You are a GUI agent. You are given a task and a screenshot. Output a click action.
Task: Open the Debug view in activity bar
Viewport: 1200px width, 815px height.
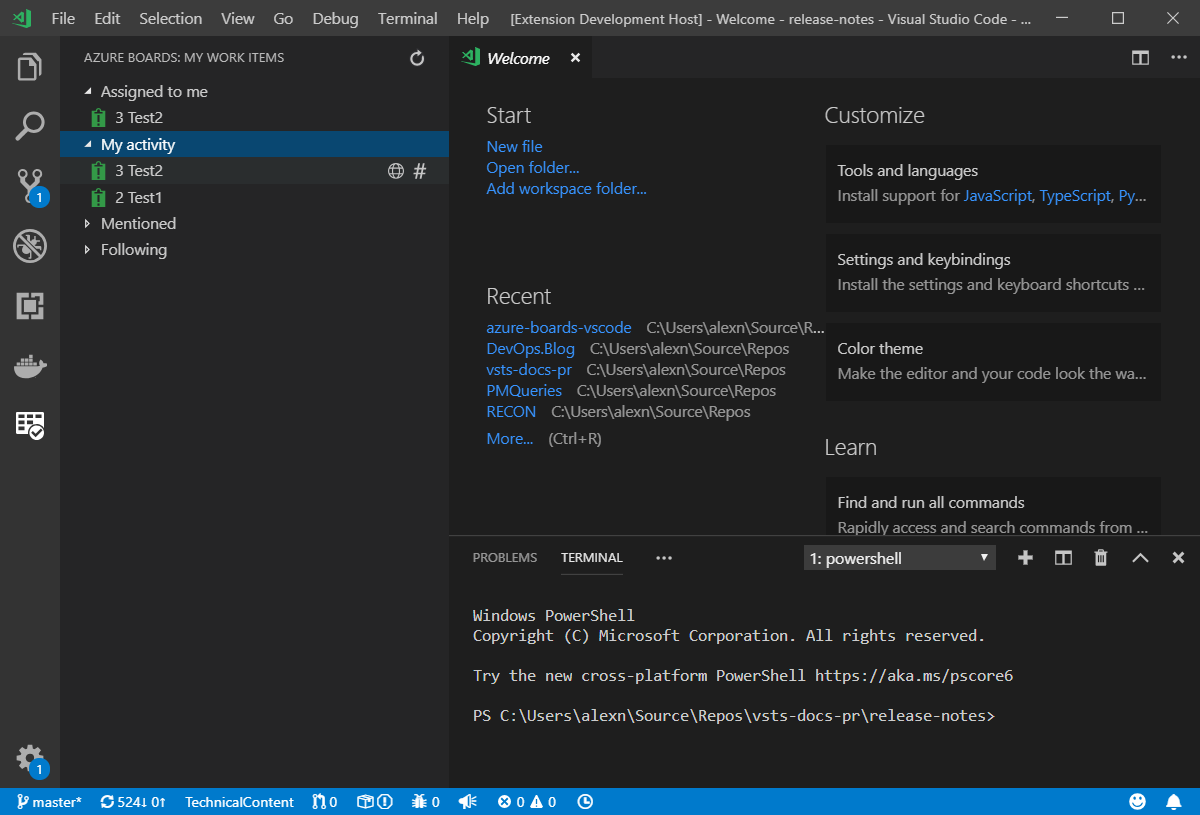[x=30, y=245]
